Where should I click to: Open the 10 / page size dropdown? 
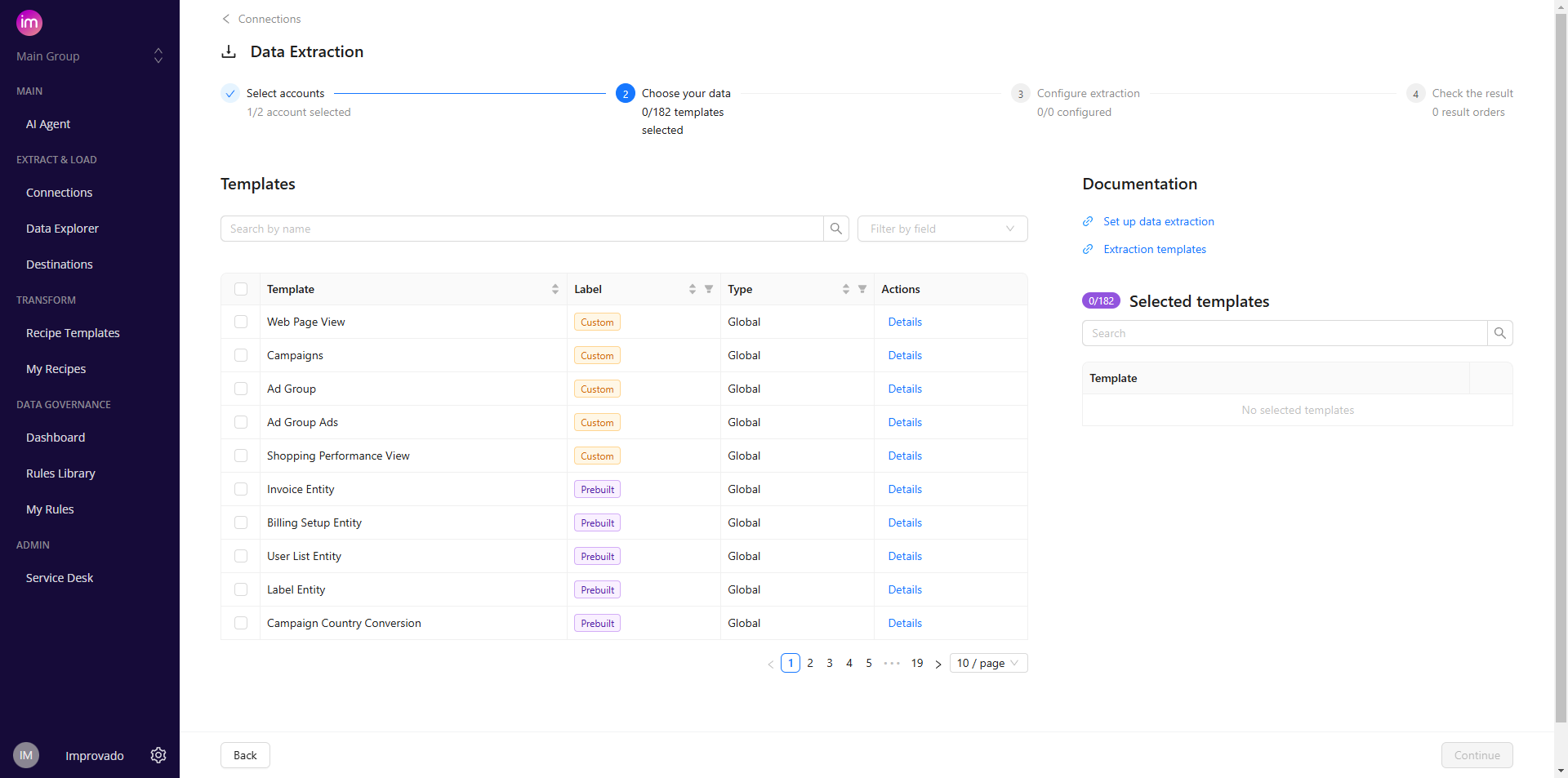tap(987, 663)
